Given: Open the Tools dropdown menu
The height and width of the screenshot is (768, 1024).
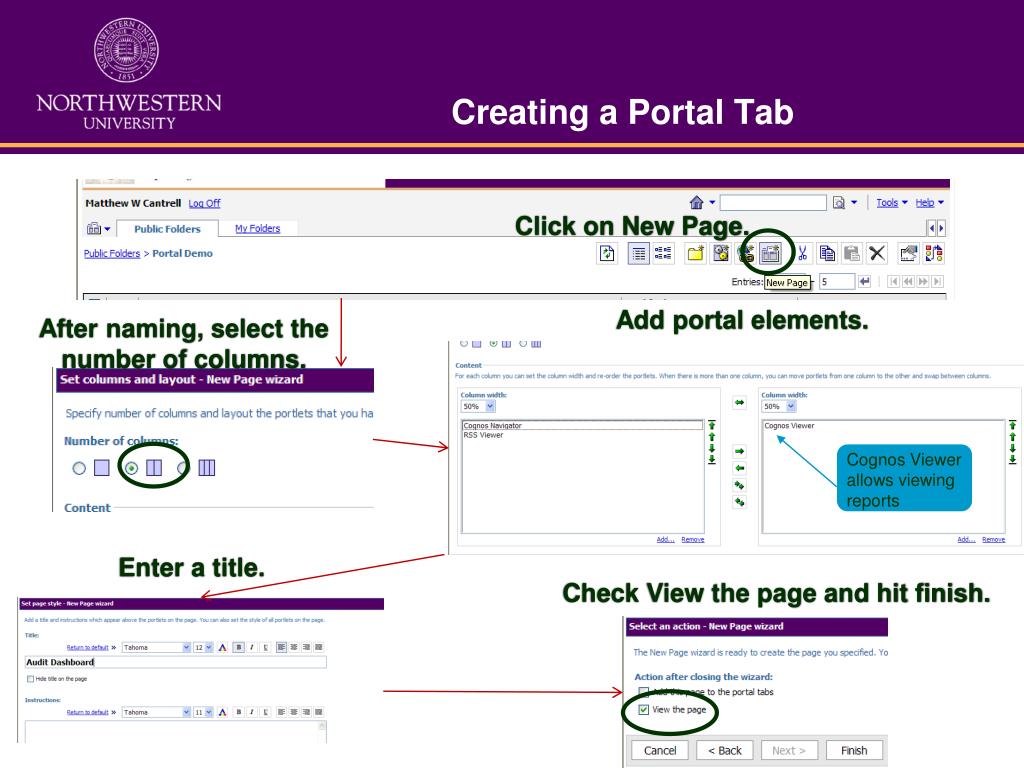Looking at the screenshot, I should click(891, 202).
